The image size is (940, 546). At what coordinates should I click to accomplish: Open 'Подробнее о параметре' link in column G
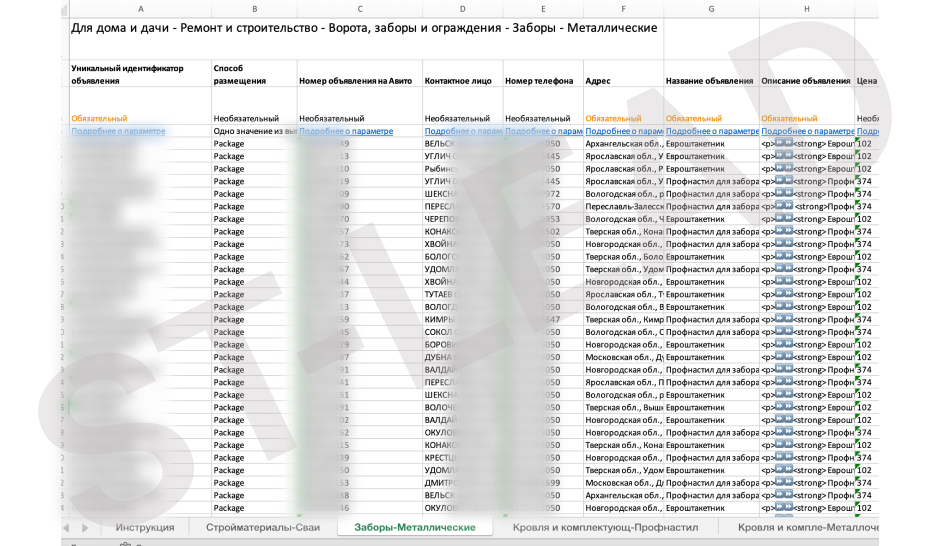pyautogui.click(x=712, y=131)
